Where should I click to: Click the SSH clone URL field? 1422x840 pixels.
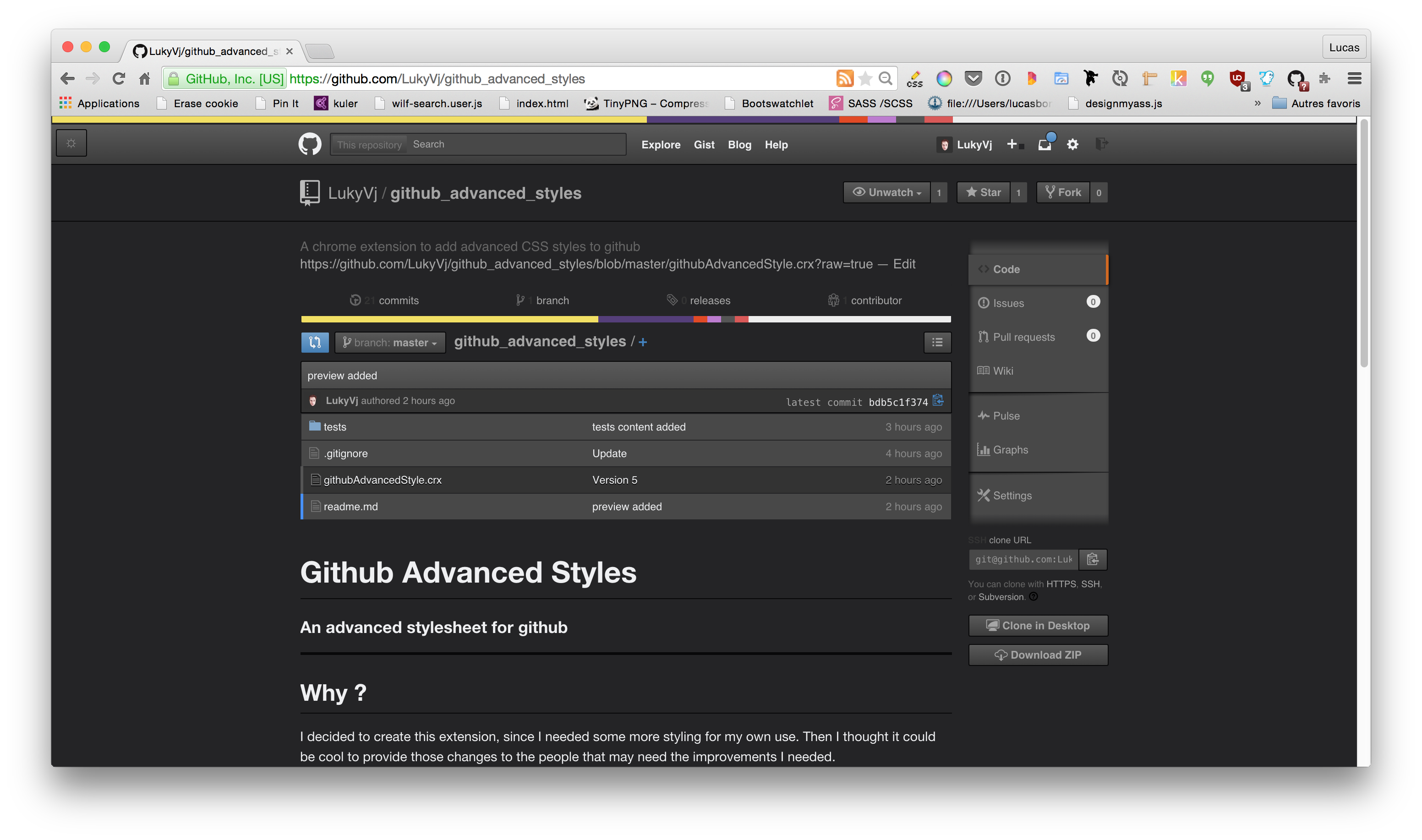(1023, 559)
